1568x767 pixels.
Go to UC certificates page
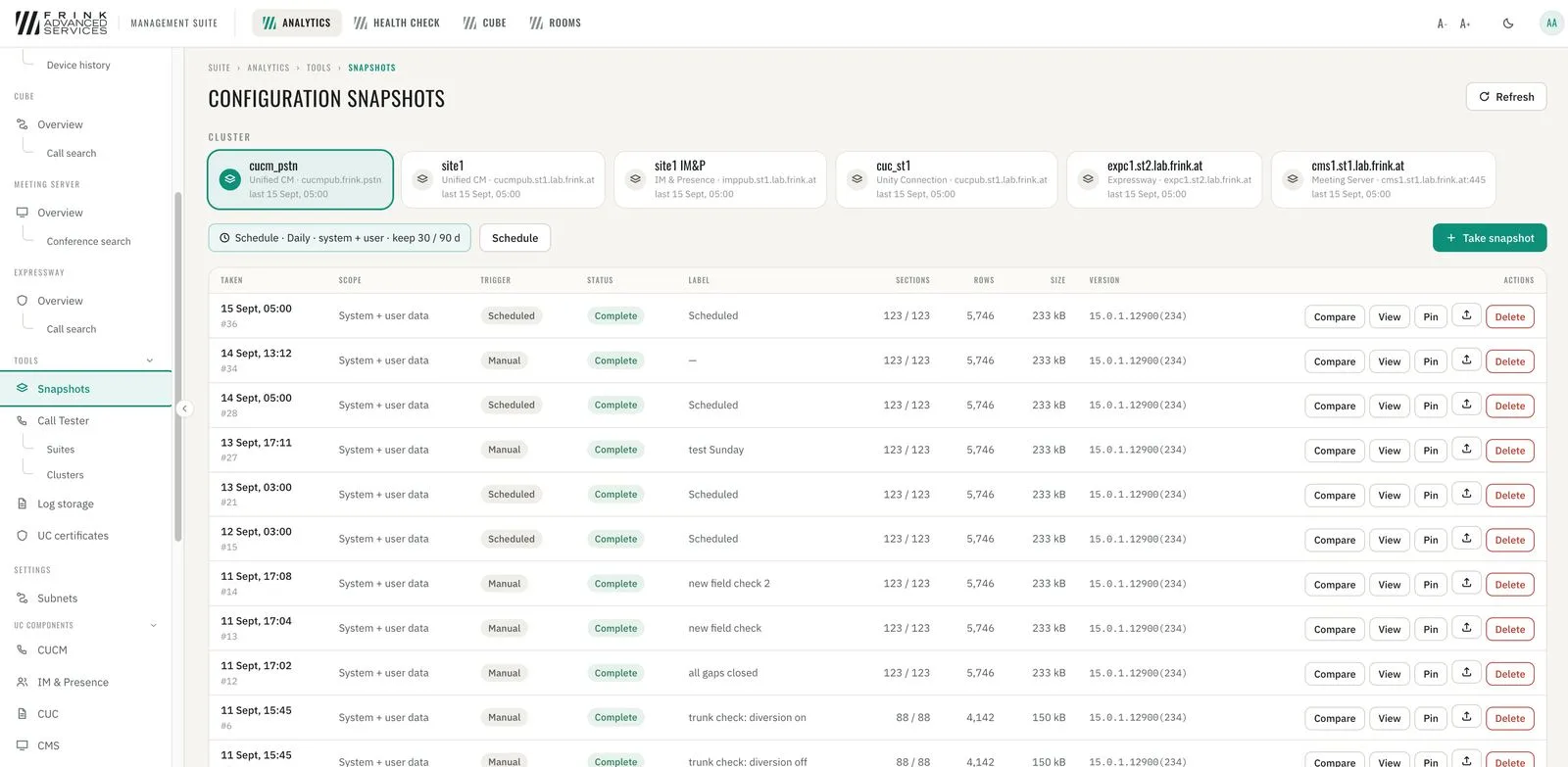pos(73,536)
